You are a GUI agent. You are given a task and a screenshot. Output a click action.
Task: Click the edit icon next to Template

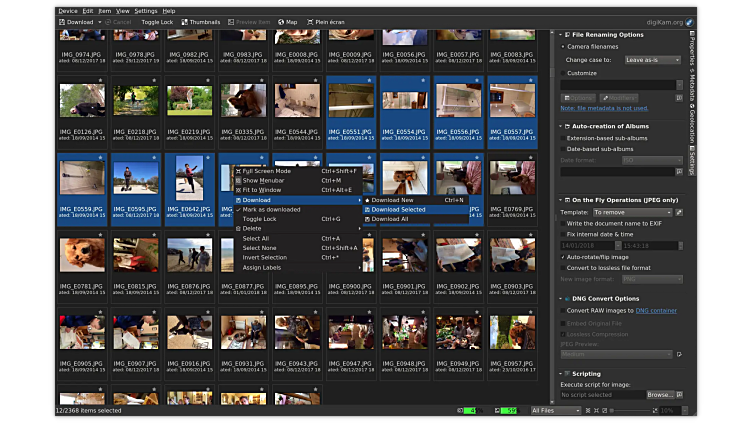(679, 212)
